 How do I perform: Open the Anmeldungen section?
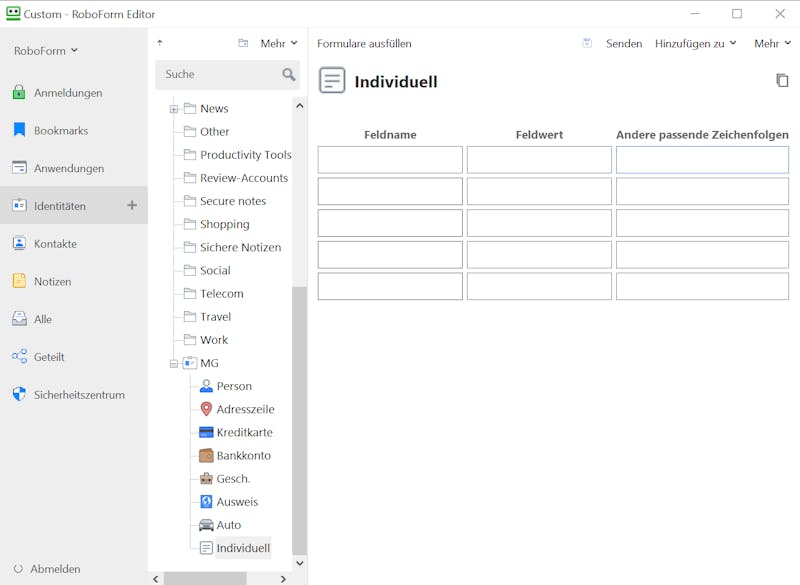(68, 93)
